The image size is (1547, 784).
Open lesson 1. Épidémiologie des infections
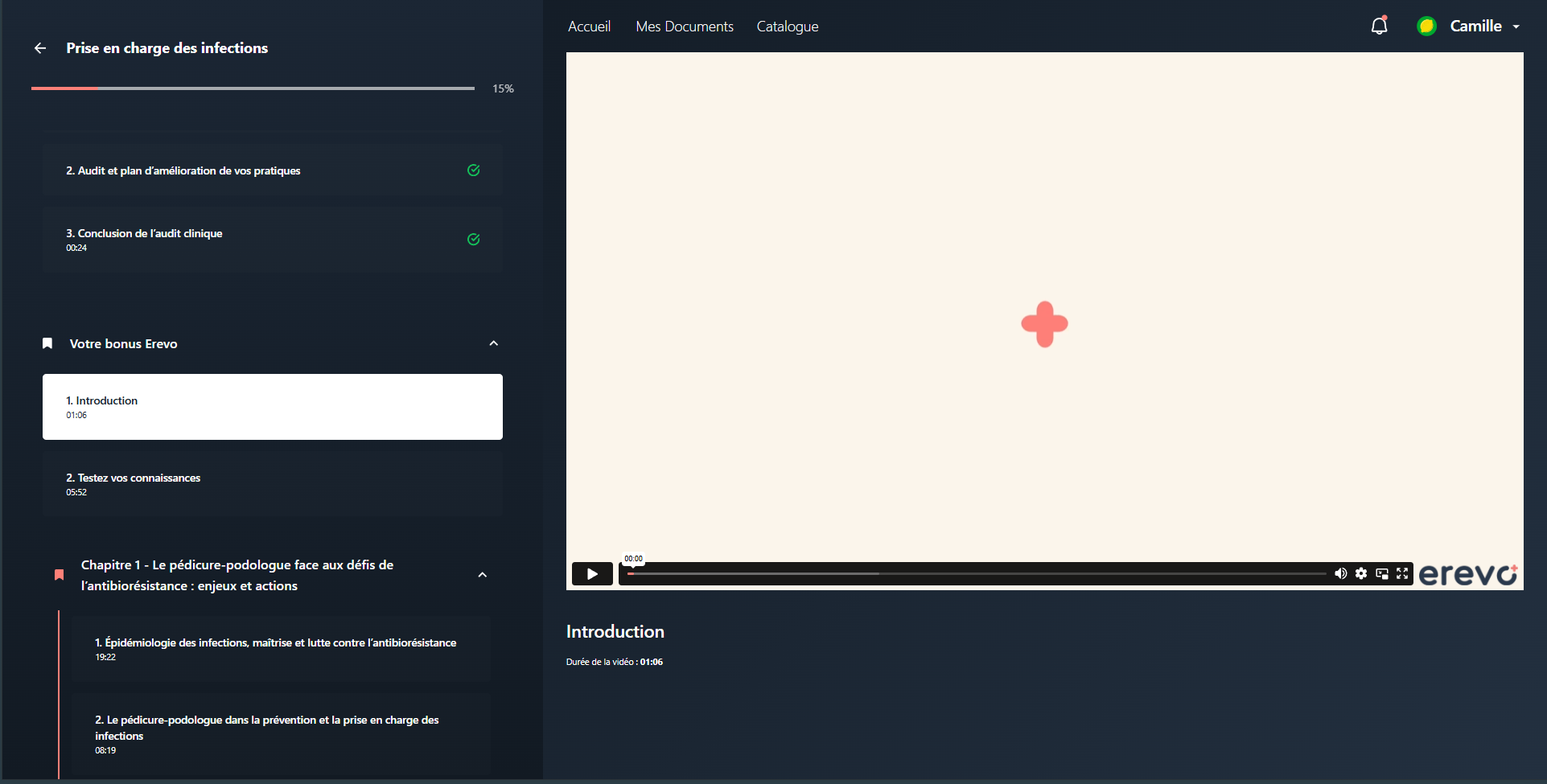(x=281, y=649)
